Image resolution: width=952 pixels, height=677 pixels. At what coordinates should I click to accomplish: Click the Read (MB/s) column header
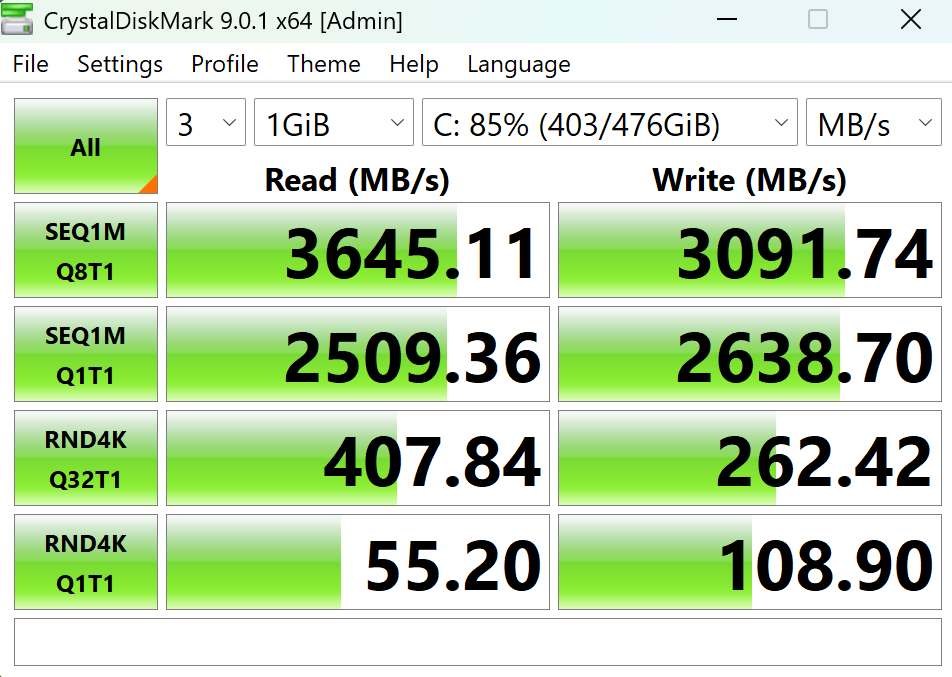[357, 180]
